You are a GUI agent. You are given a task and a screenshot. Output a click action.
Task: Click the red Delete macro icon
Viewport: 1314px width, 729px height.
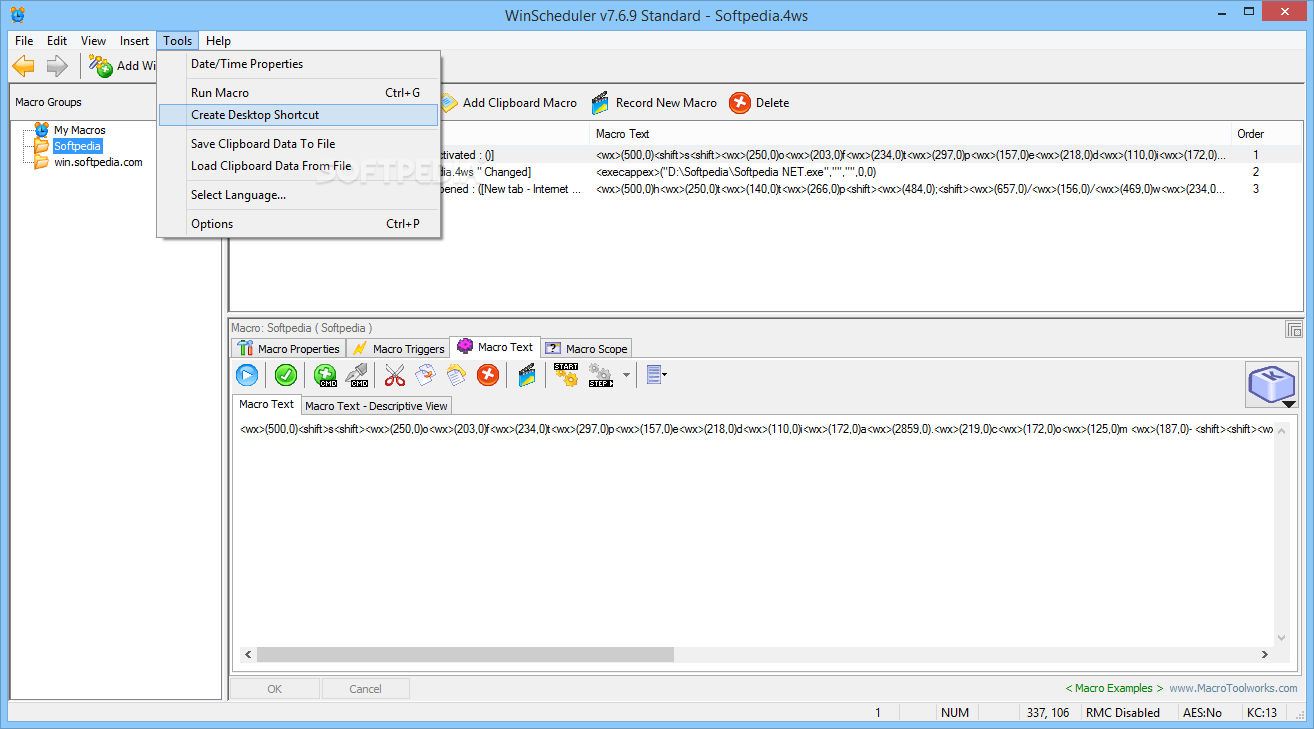(740, 102)
